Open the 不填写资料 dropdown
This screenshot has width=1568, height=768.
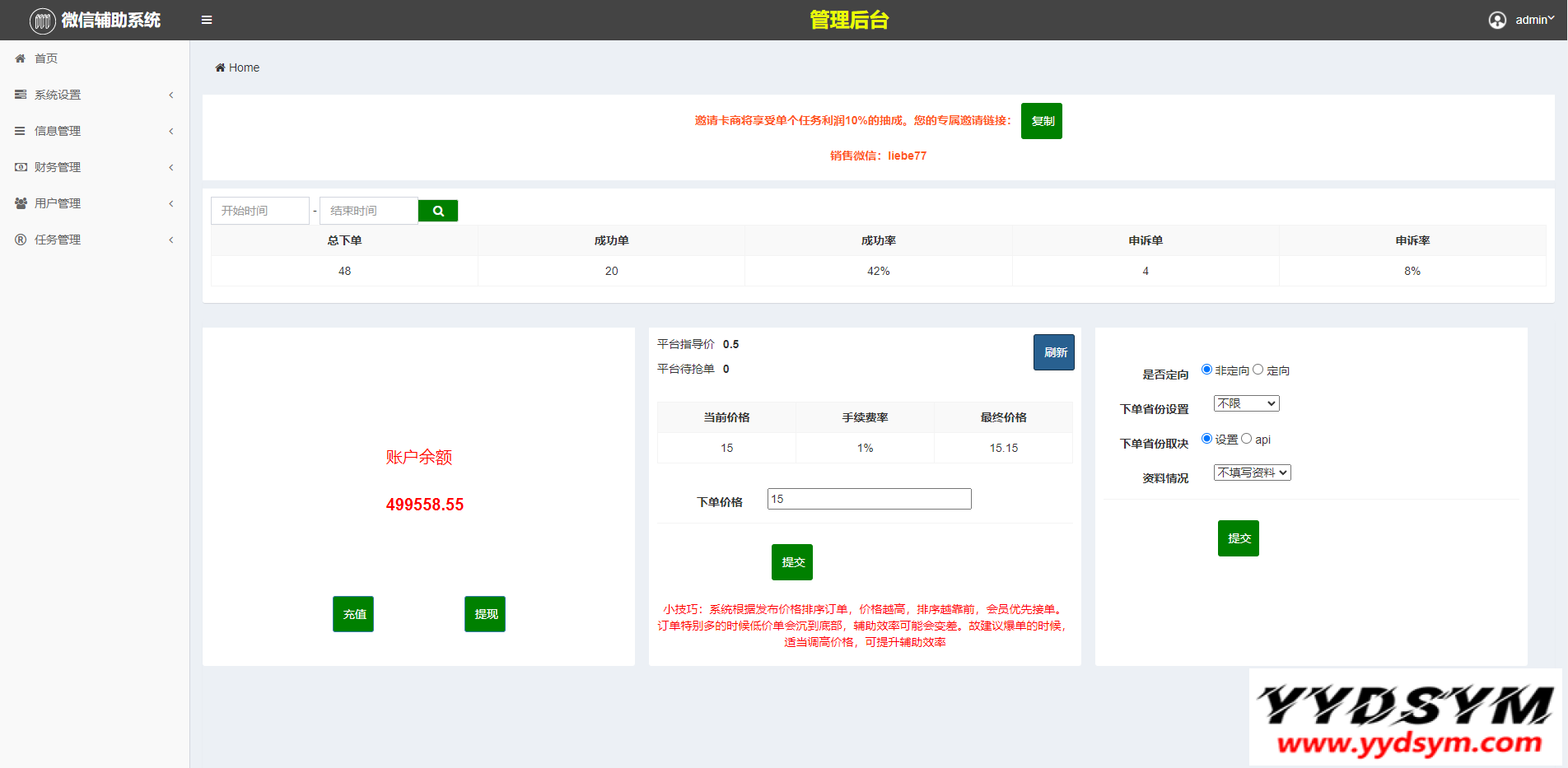coord(1252,472)
